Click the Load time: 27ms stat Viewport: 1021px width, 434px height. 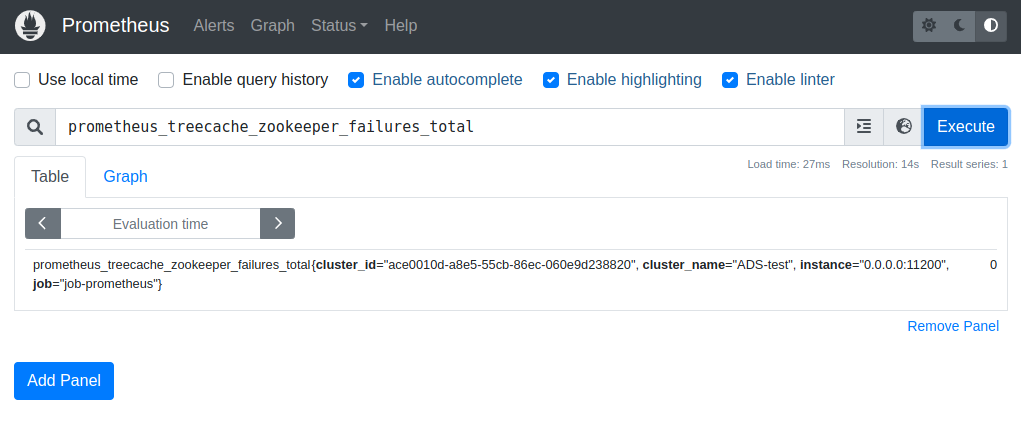coord(789,165)
